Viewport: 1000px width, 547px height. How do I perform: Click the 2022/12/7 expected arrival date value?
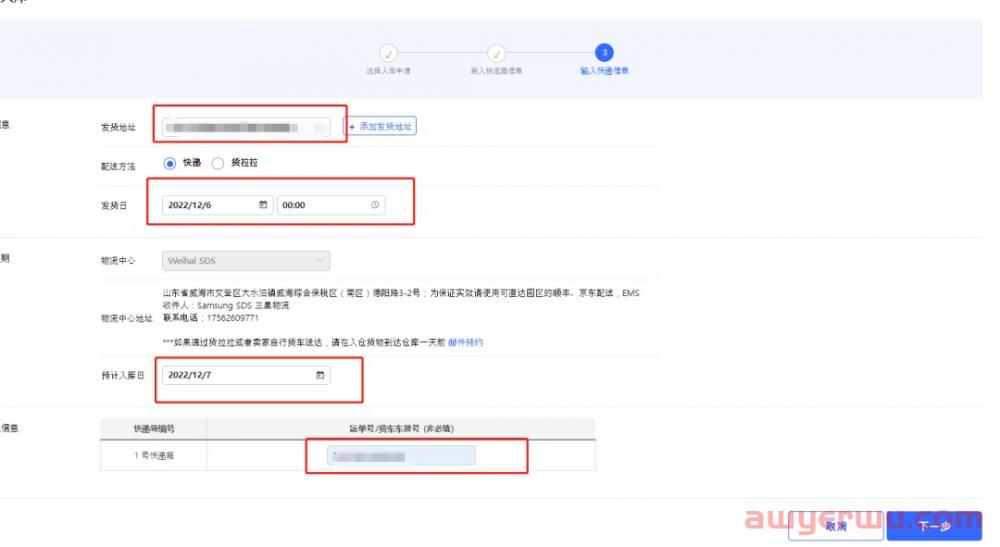tap(196, 375)
